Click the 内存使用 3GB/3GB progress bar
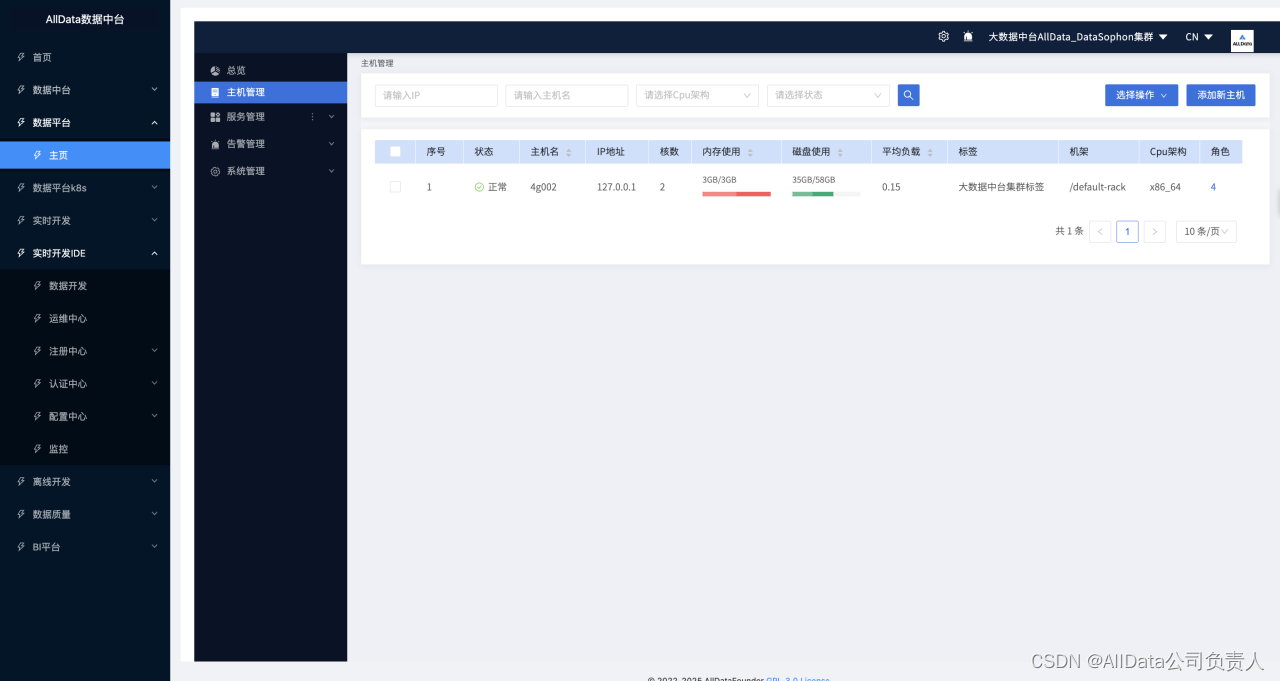The height and width of the screenshot is (681, 1280). 736,194
